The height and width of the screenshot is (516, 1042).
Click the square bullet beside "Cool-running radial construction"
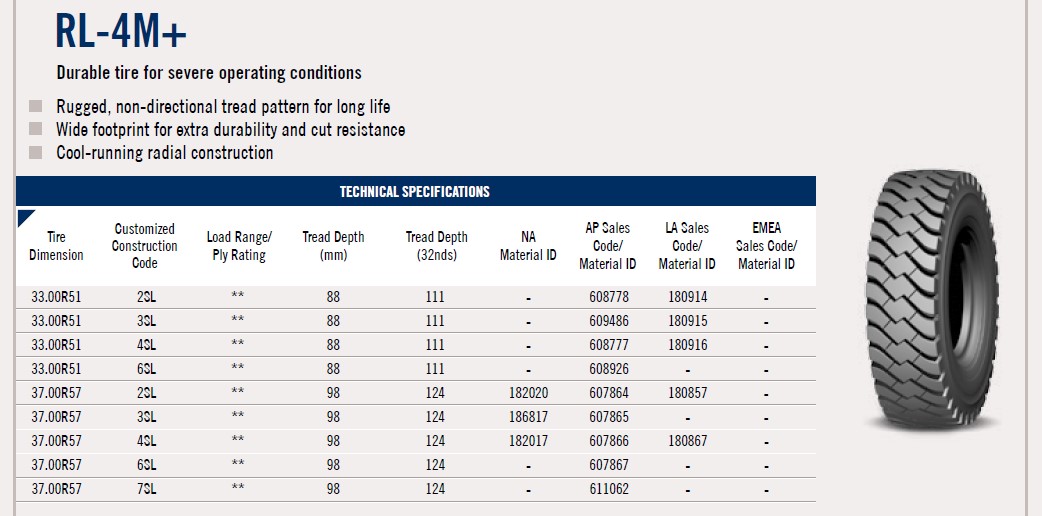coord(36,152)
